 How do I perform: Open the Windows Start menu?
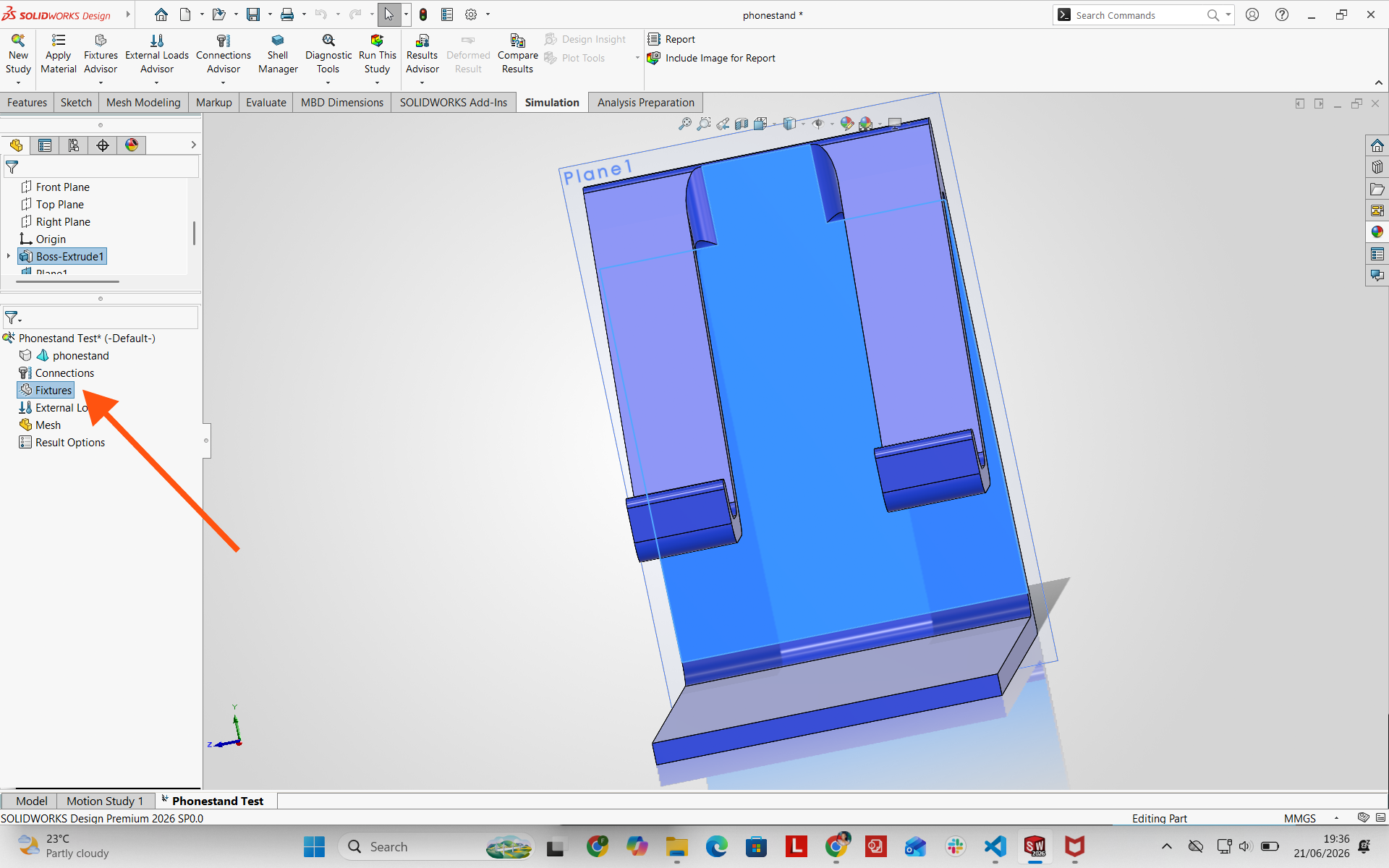click(x=314, y=846)
